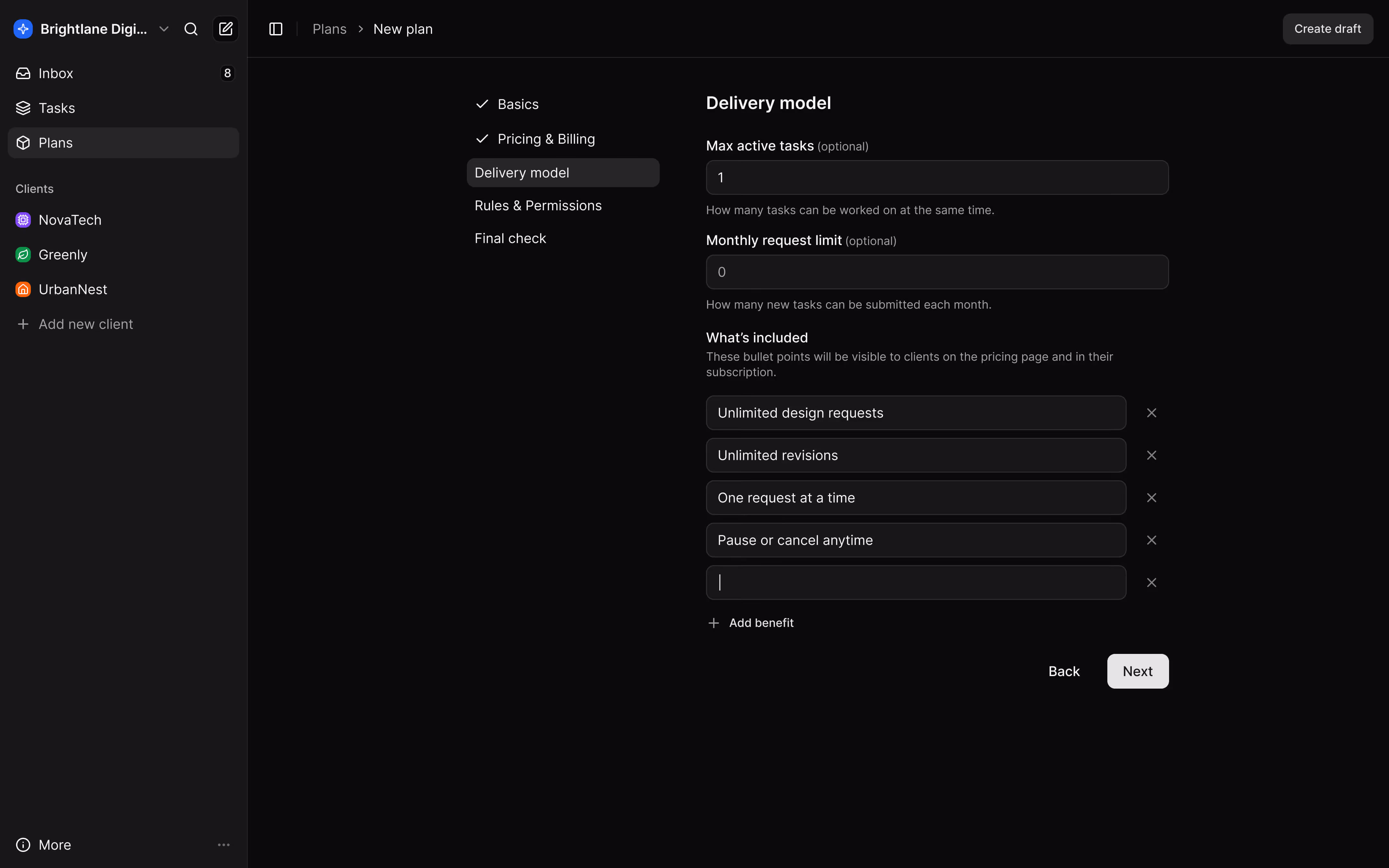Remove the Unlimited revisions benefit
The width and height of the screenshot is (1389, 868).
(1151, 455)
